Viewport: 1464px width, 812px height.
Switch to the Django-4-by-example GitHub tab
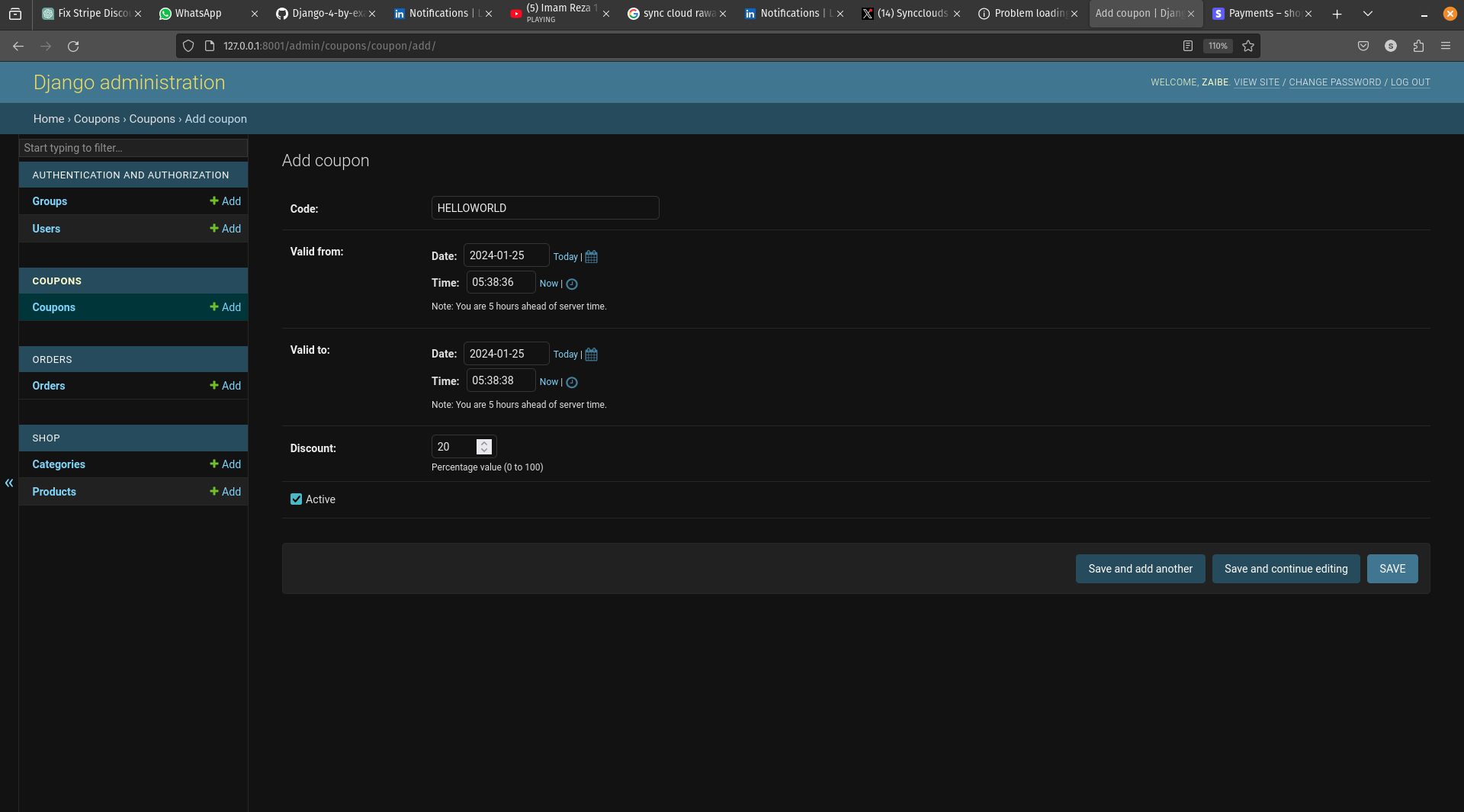click(x=326, y=14)
